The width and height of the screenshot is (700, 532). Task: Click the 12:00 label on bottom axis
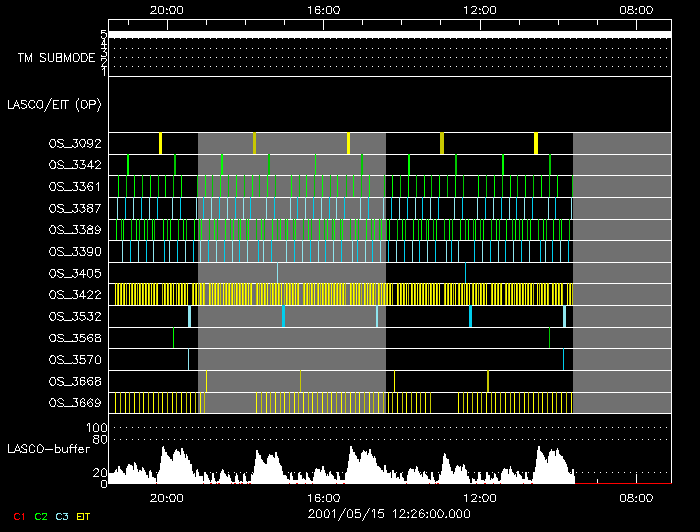pos(480,498)
